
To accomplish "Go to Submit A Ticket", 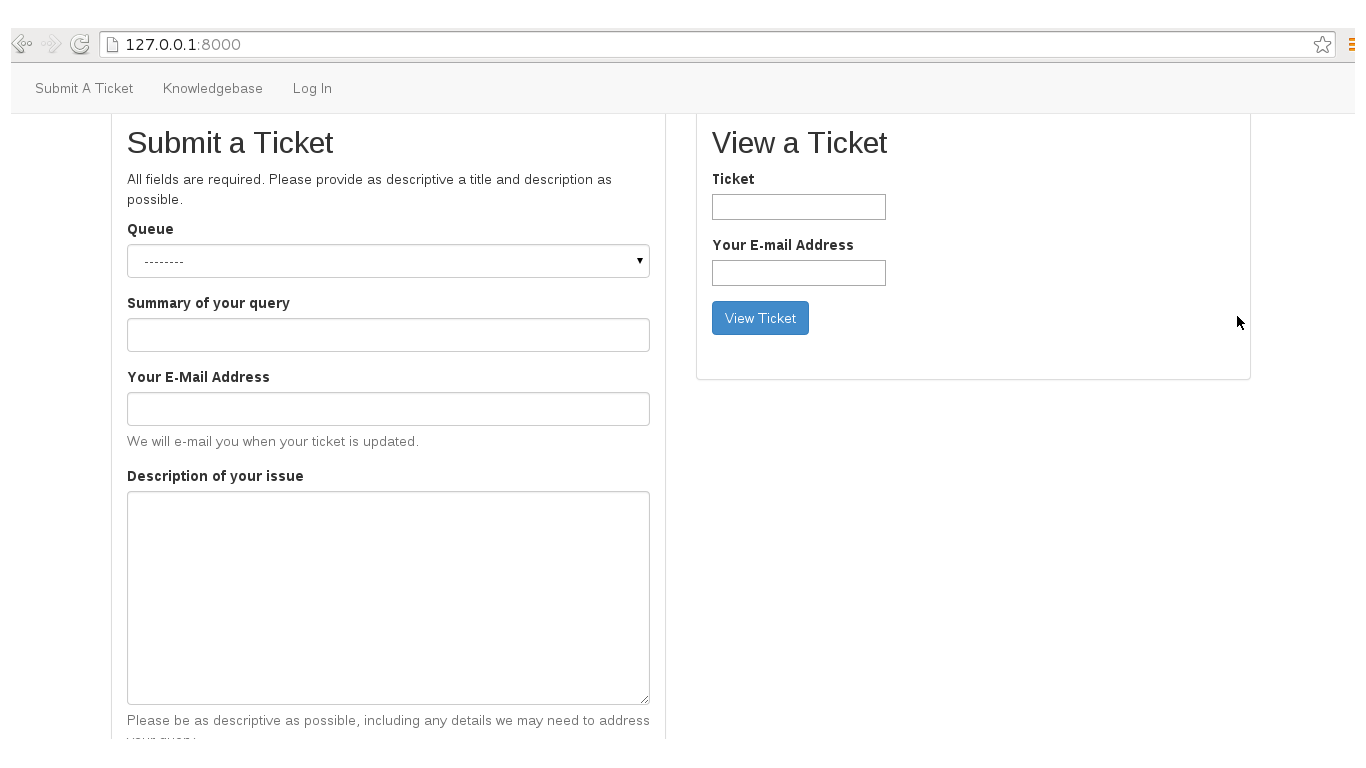I will tap(83, 88).
